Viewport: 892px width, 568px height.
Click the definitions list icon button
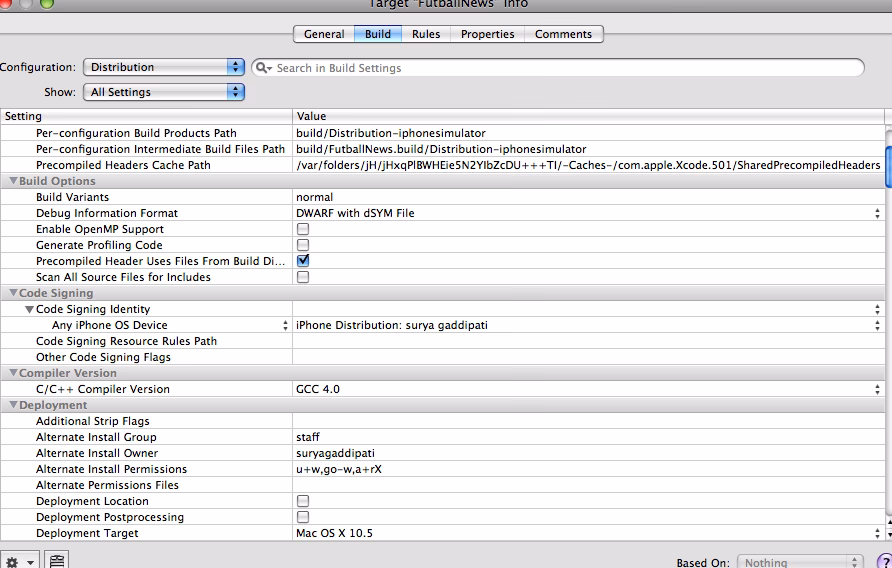click(56, 561)
